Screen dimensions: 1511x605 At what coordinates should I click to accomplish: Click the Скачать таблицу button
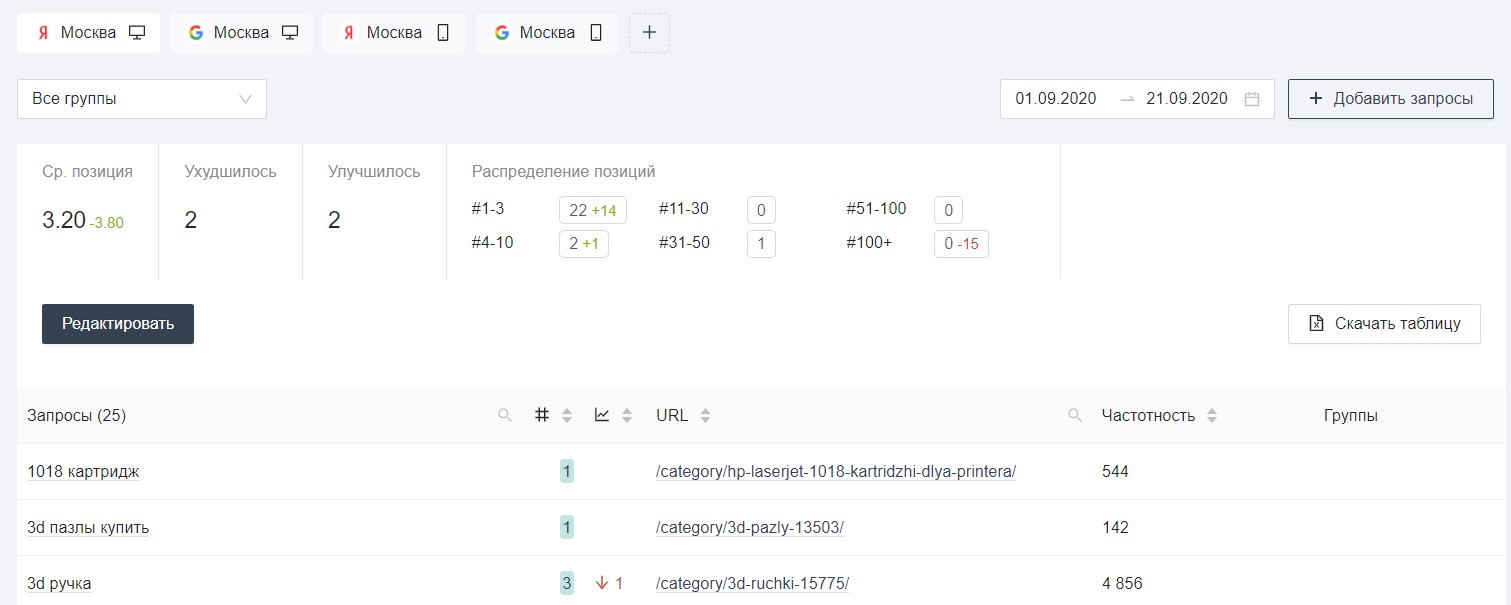tap(1384, 324)
